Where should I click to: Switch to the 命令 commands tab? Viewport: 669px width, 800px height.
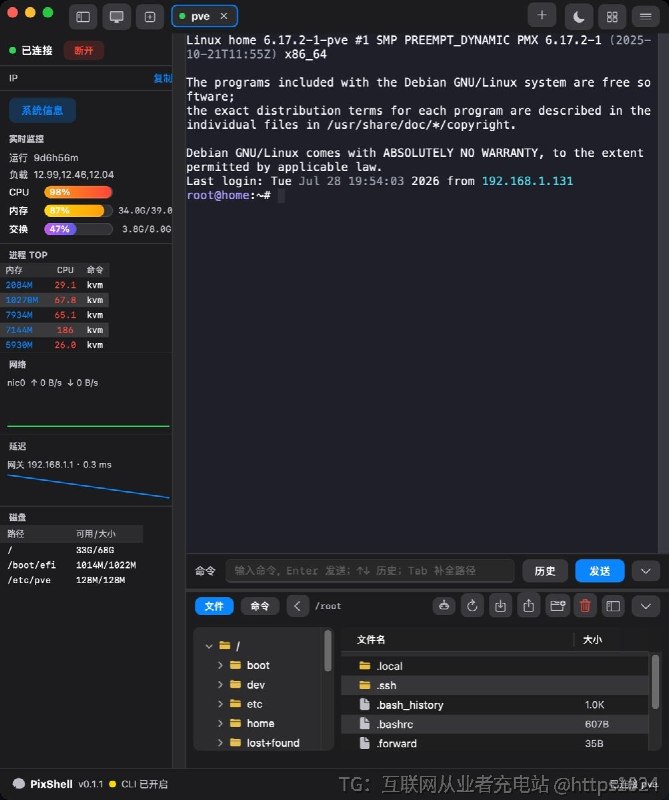(x=260, y=606)
